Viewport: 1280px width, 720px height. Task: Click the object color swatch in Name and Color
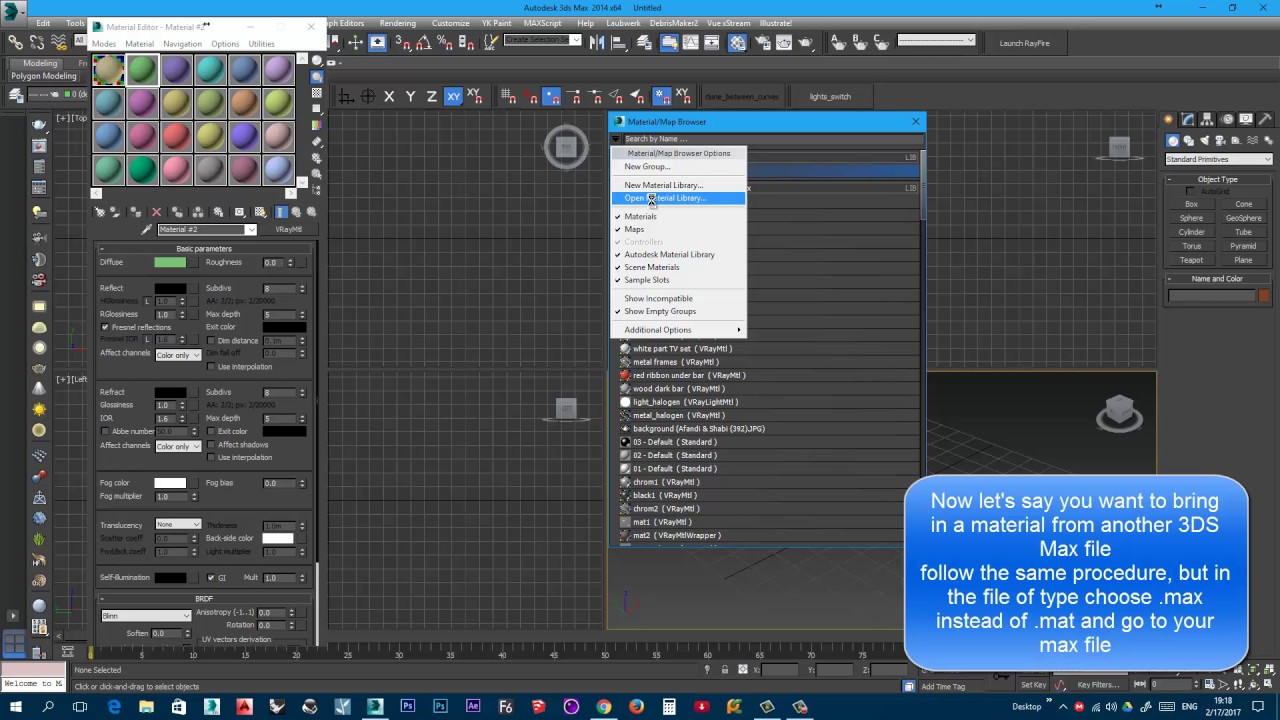pos(1264,296)
